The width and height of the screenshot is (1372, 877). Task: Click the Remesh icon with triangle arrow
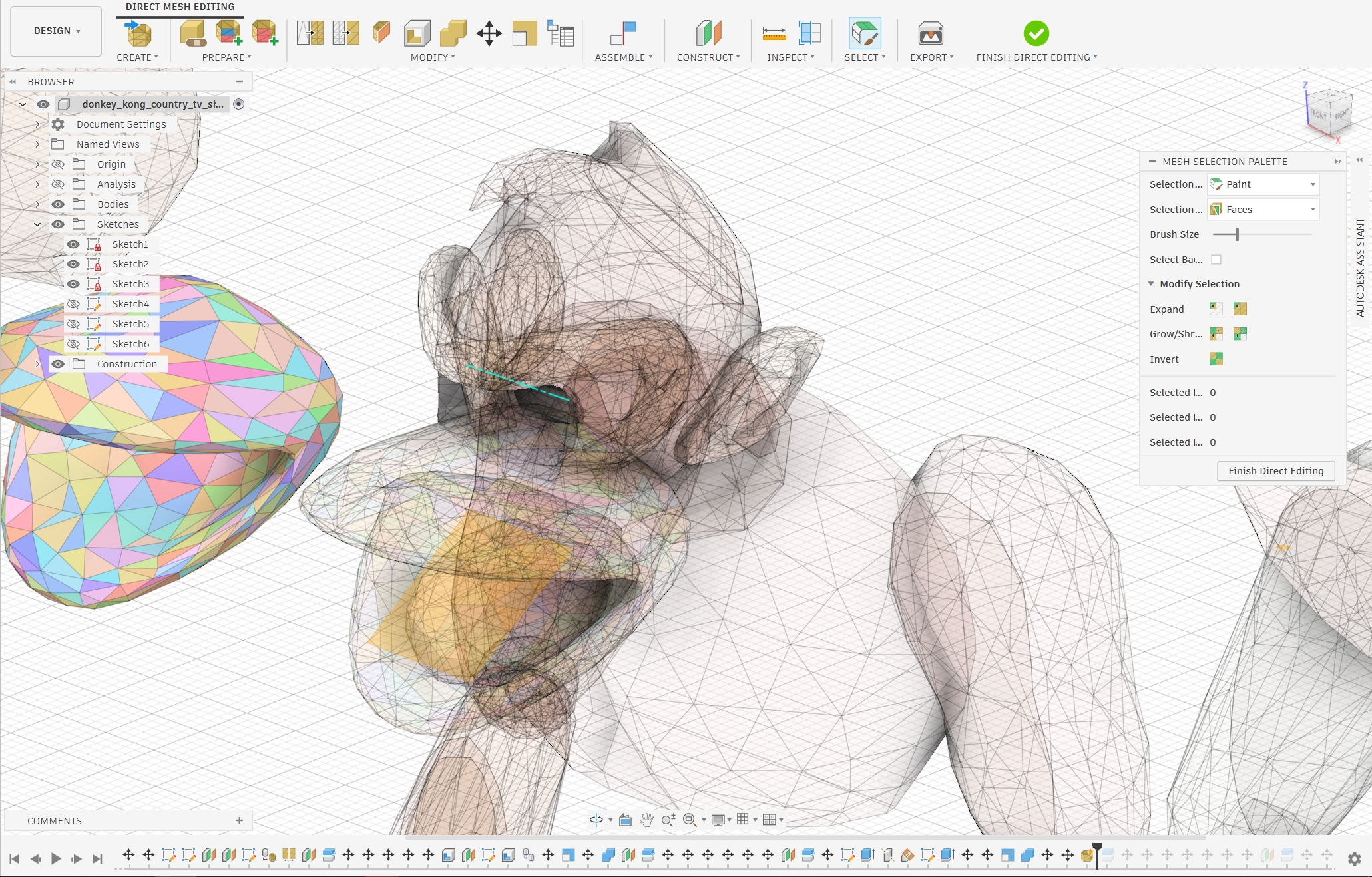click(x=310, y=33)
